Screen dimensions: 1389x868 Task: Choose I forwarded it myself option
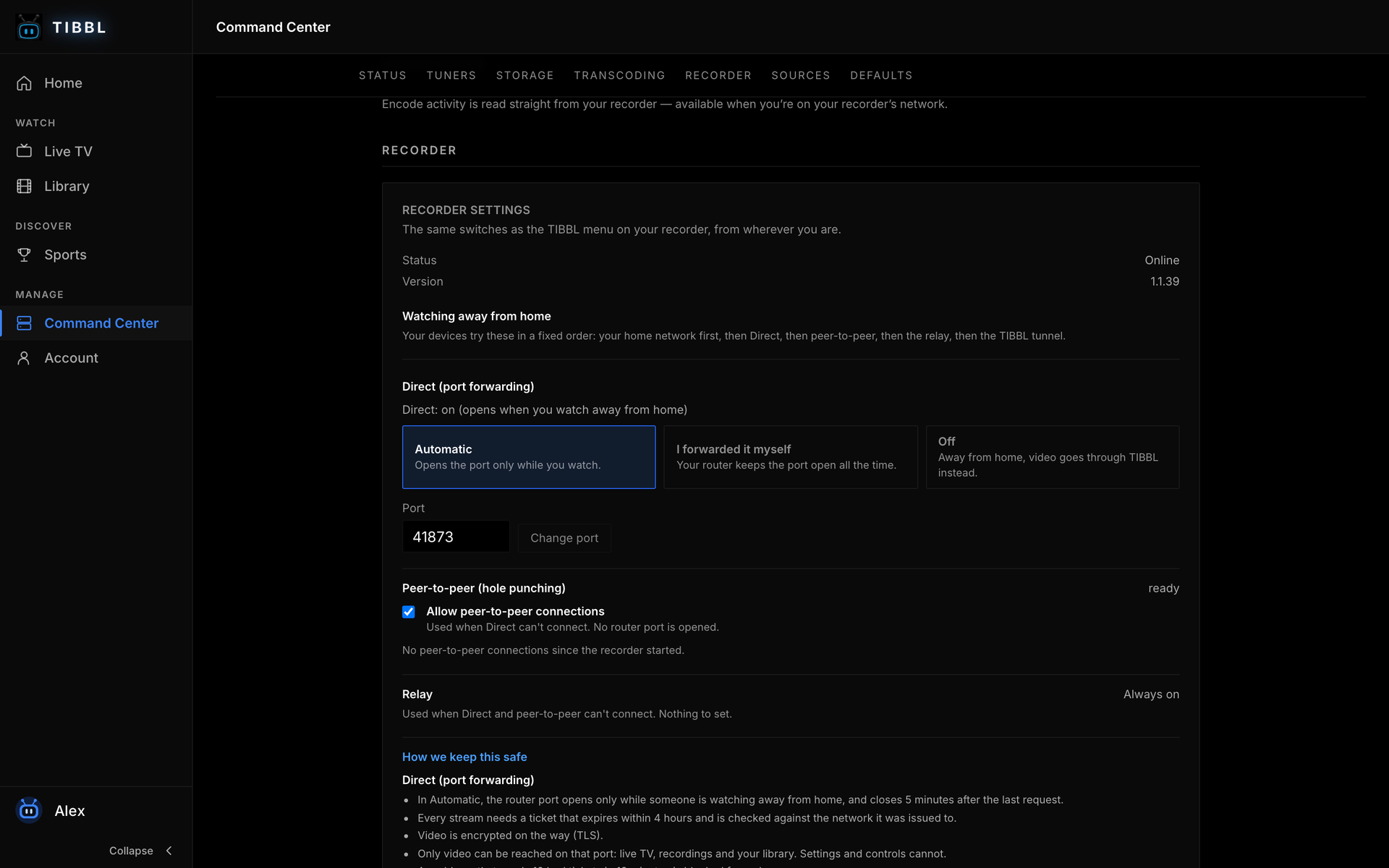coord(791,457)
